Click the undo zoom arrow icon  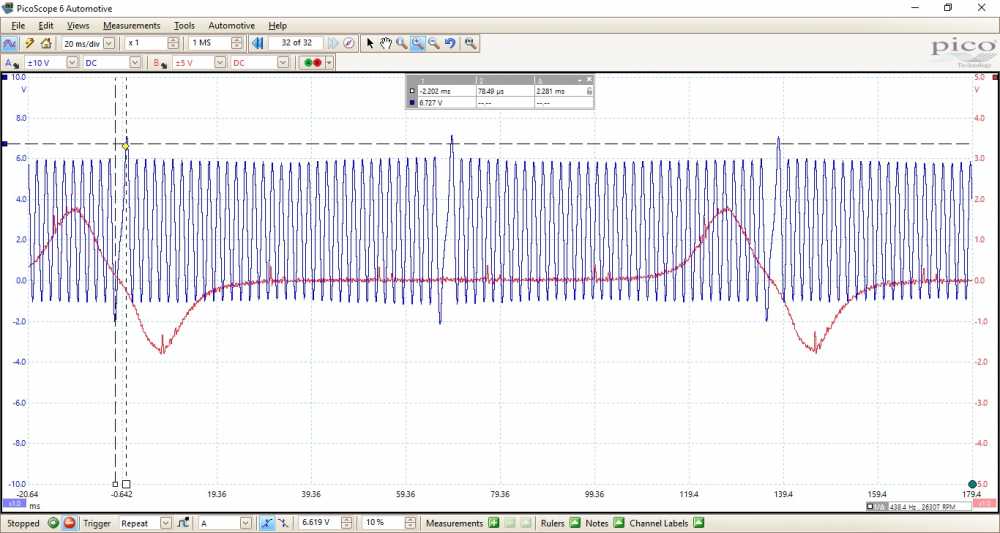click(x=450, y=43)
